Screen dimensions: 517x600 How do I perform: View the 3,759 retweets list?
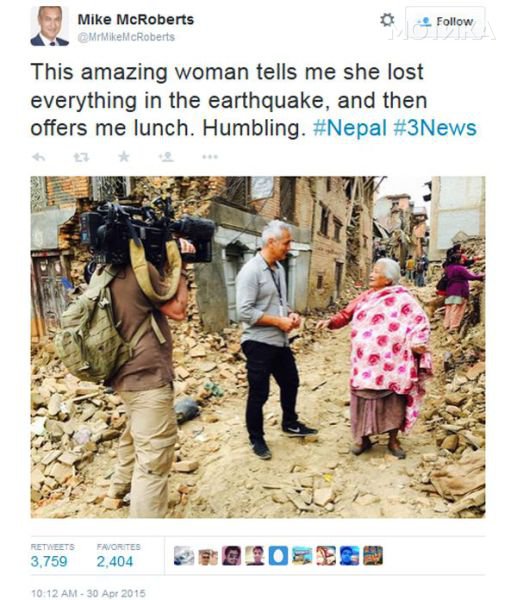click(52, 556)
